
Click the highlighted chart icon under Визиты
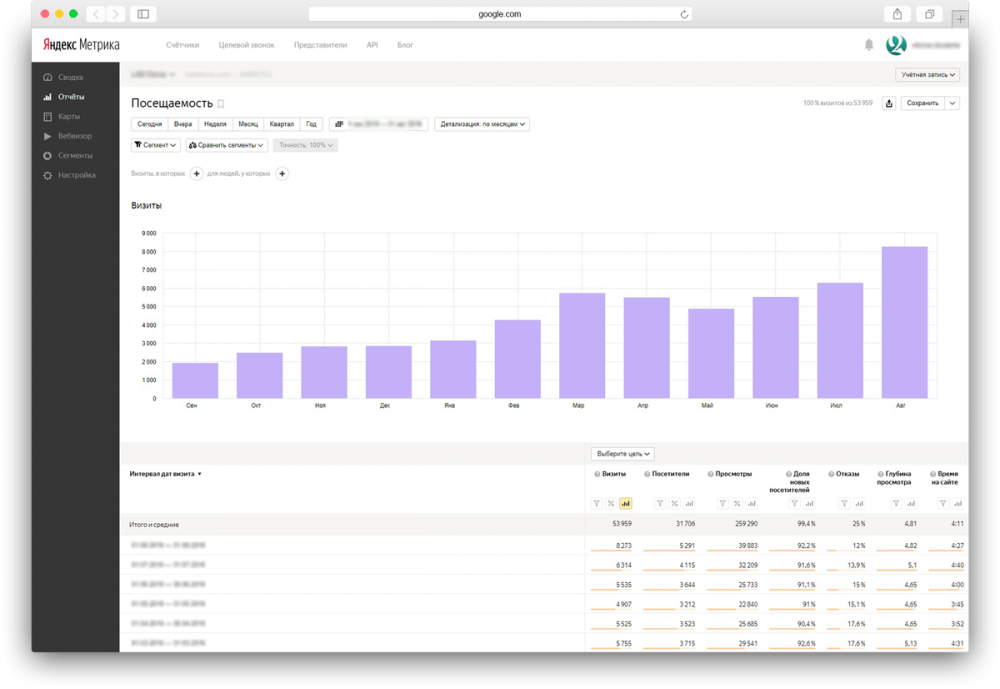coord(626,503)
